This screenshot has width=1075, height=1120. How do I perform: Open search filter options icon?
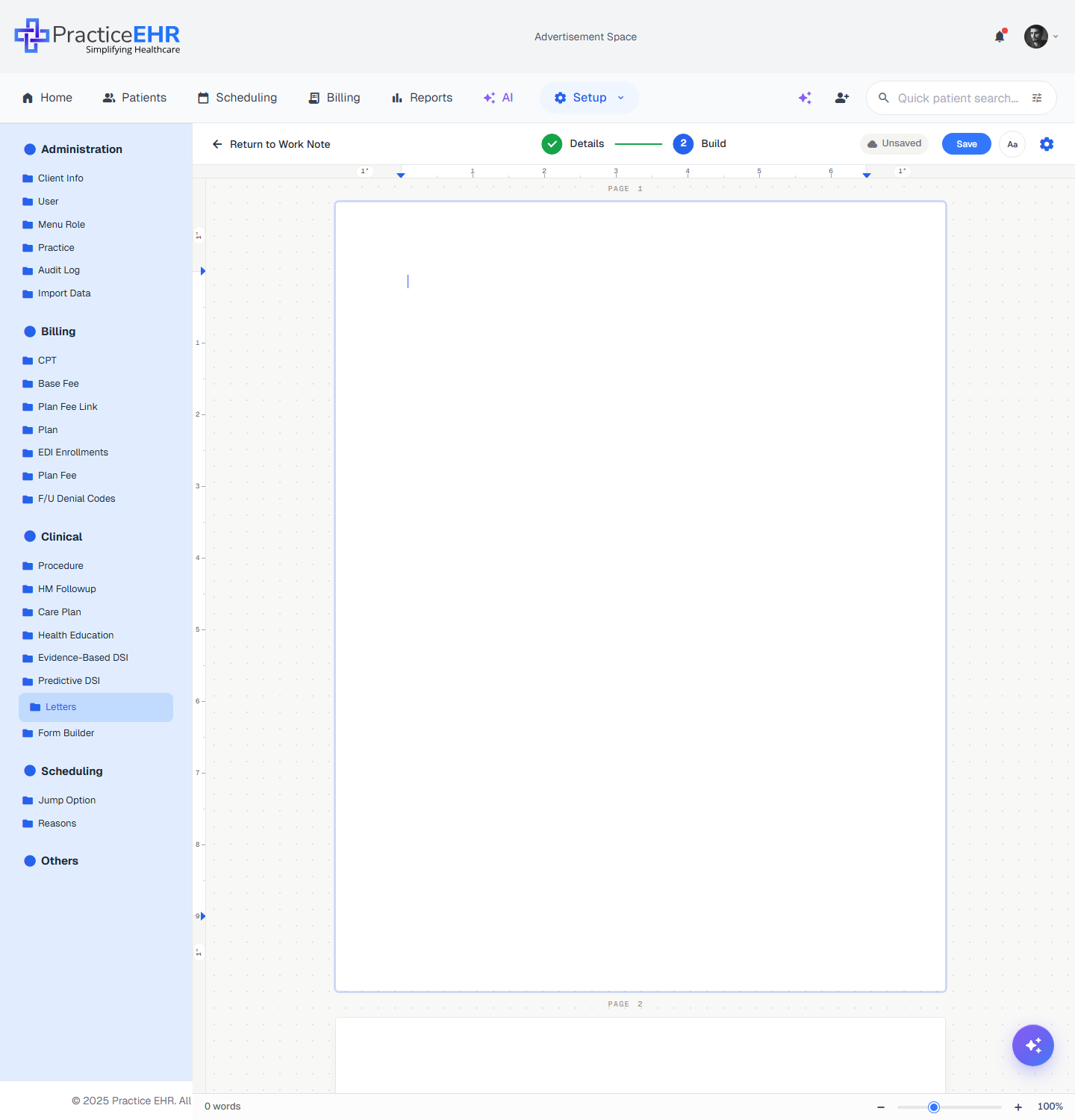tap(1037, 98)
